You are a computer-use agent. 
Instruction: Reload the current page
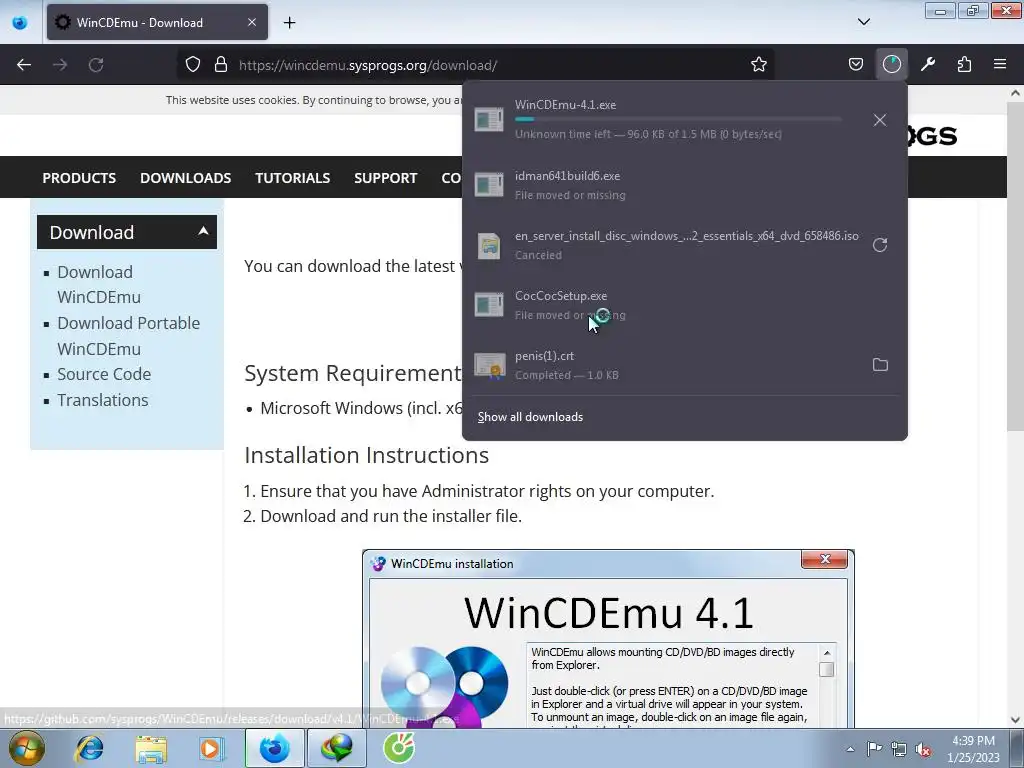coord(96,65)
